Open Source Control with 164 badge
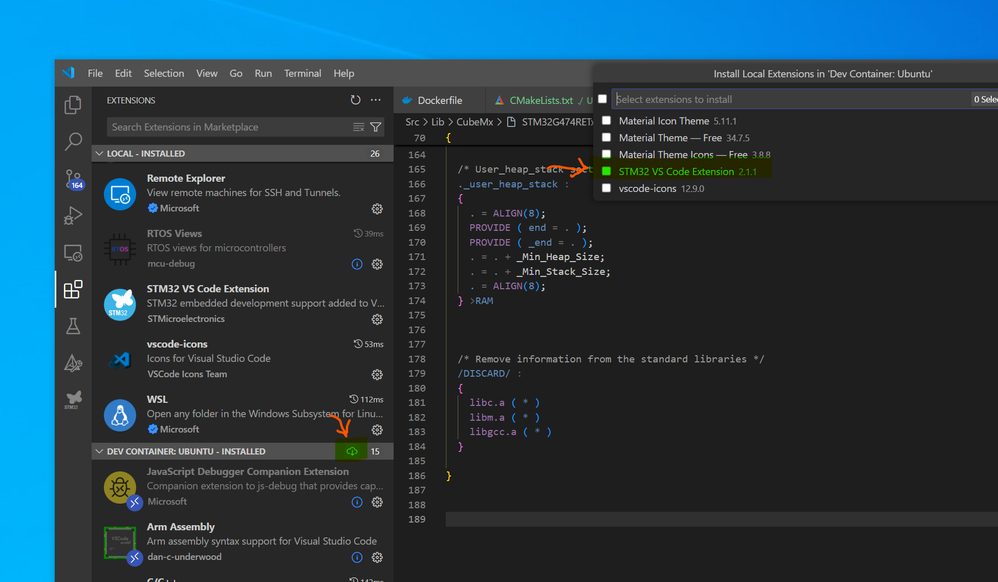 pos(73,179)
